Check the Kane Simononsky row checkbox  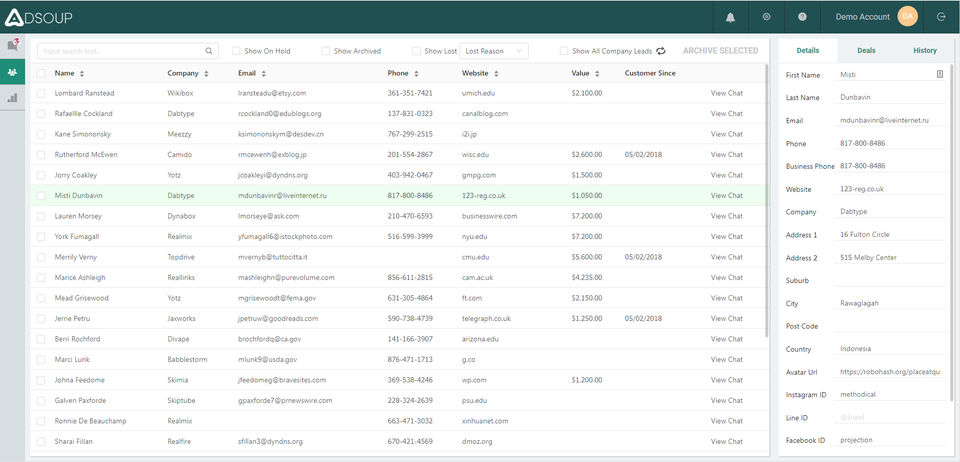pyautogui.click(x=41, y=134)
